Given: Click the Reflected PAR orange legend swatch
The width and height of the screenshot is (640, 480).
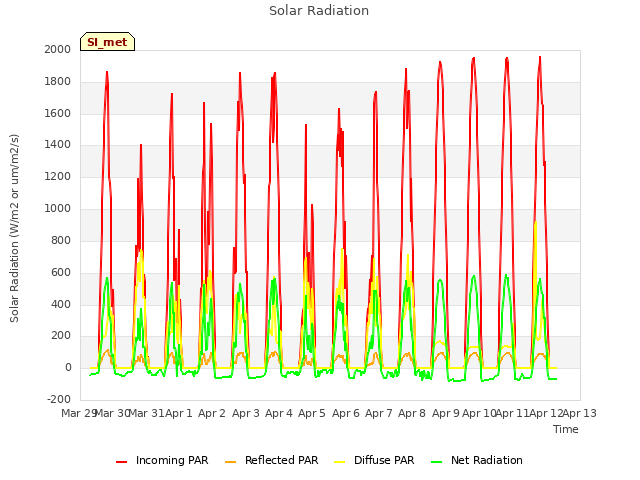Looking at the screenshot, I should [231, 462].
